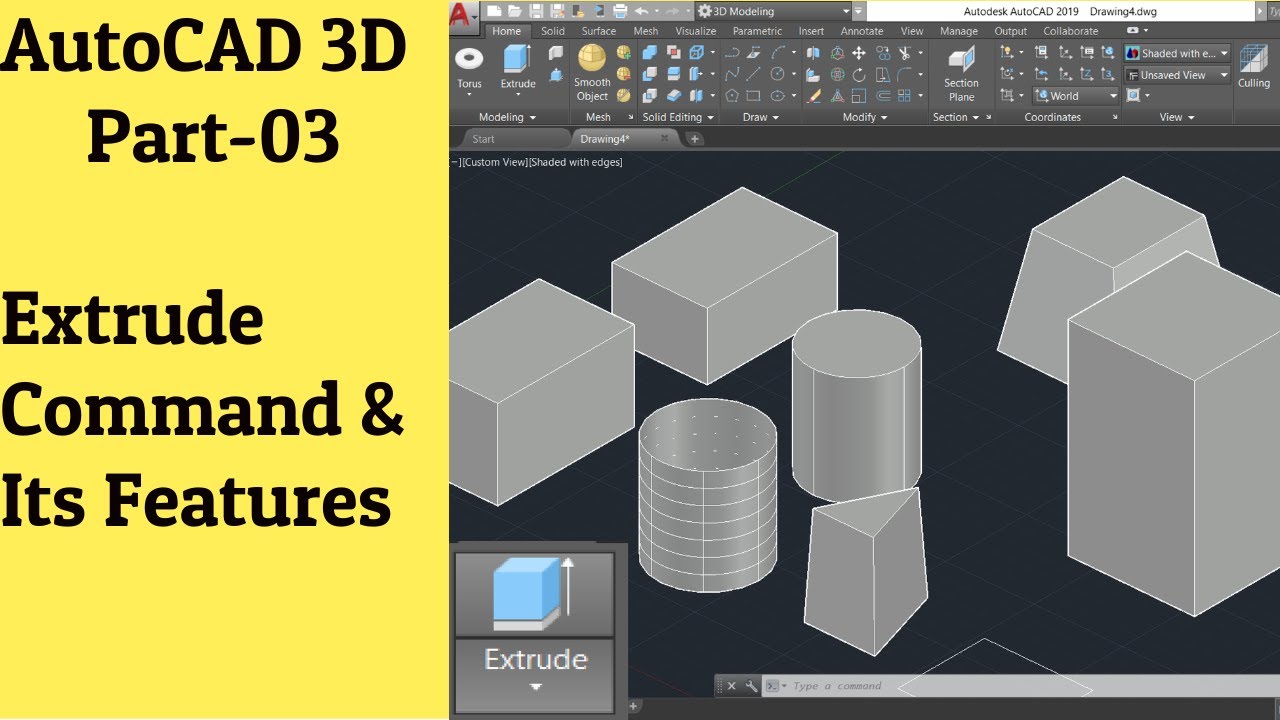Choose the Thicken surface tool

coord(674,96)
